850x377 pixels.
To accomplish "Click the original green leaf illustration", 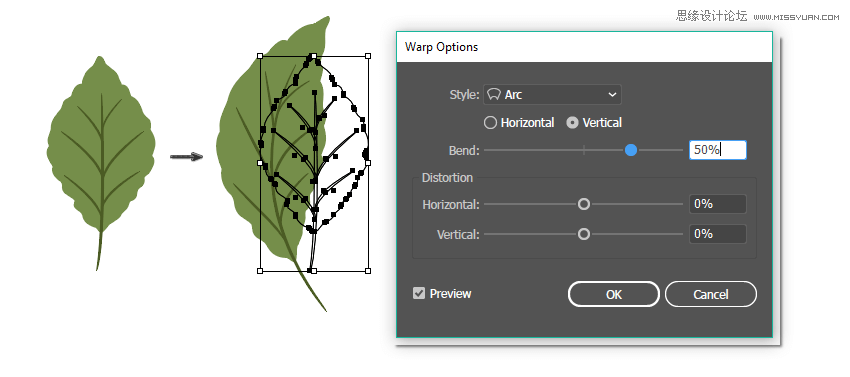I will pyautogui.click(x=101, y=162).
